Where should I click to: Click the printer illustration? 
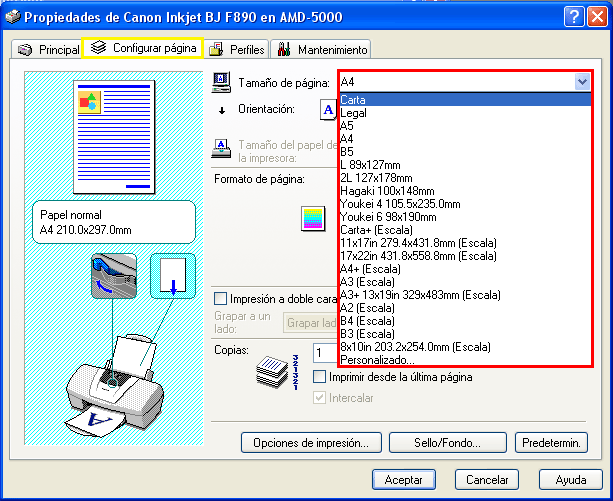pos(115,385)
